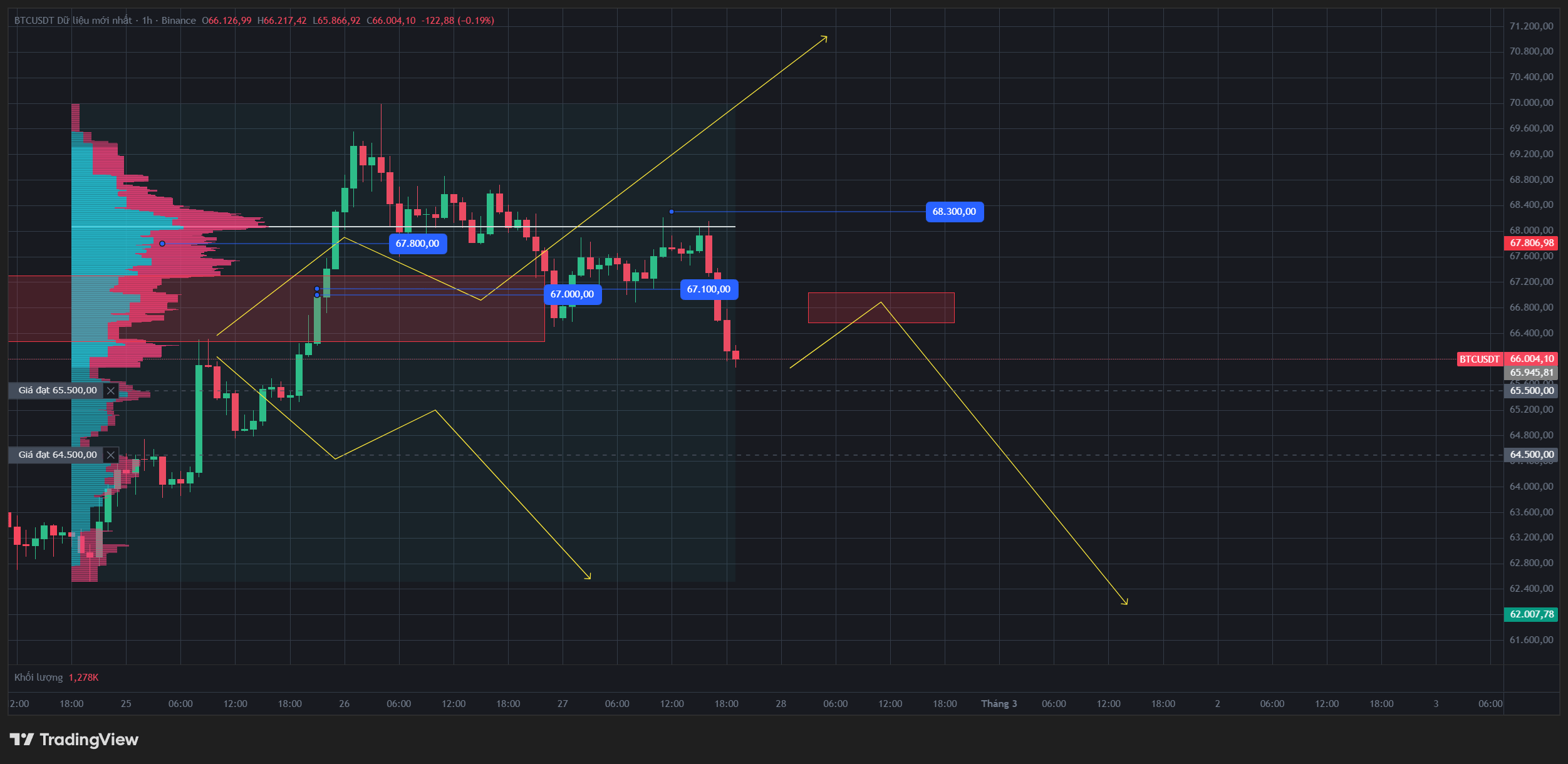Click the blue anchor dot on the 67.800,00 line

pyautogui.click(x=162, y=244)
